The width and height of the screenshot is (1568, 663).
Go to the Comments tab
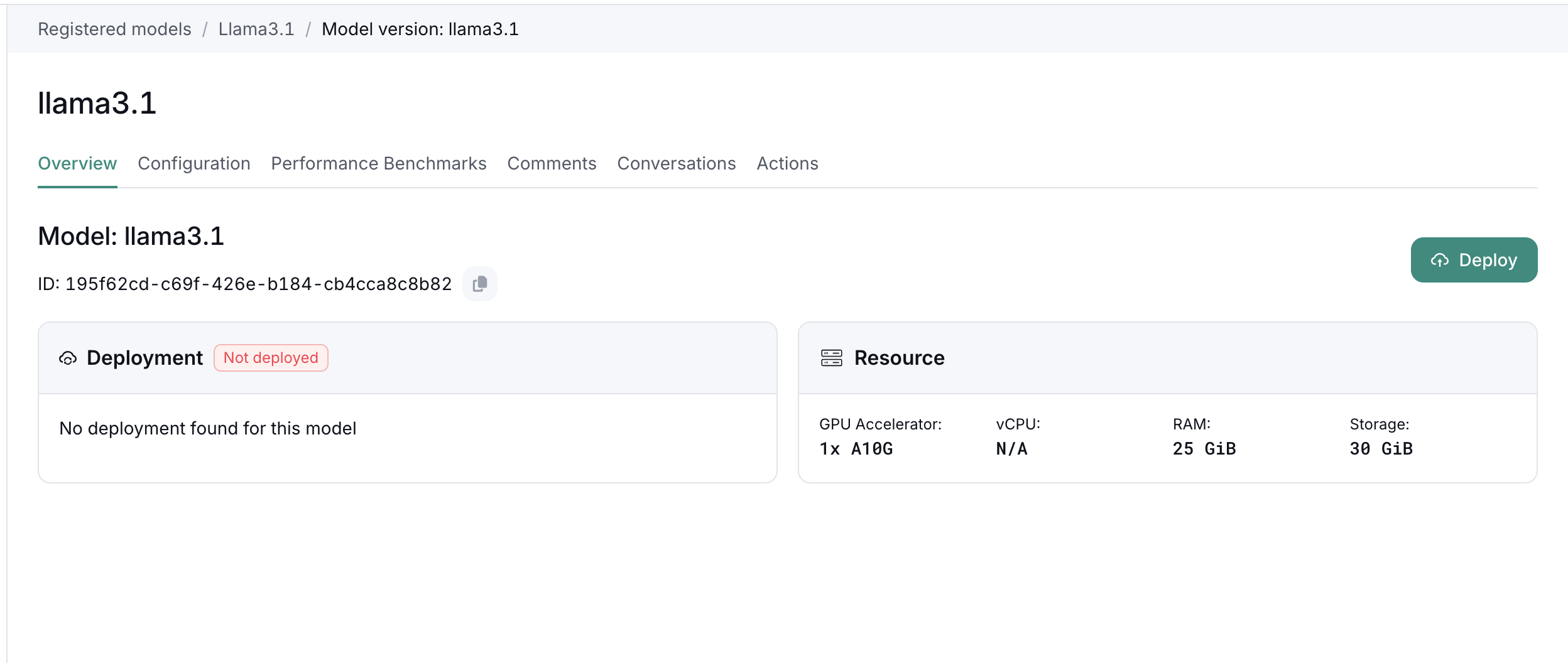tap(552, 163)
